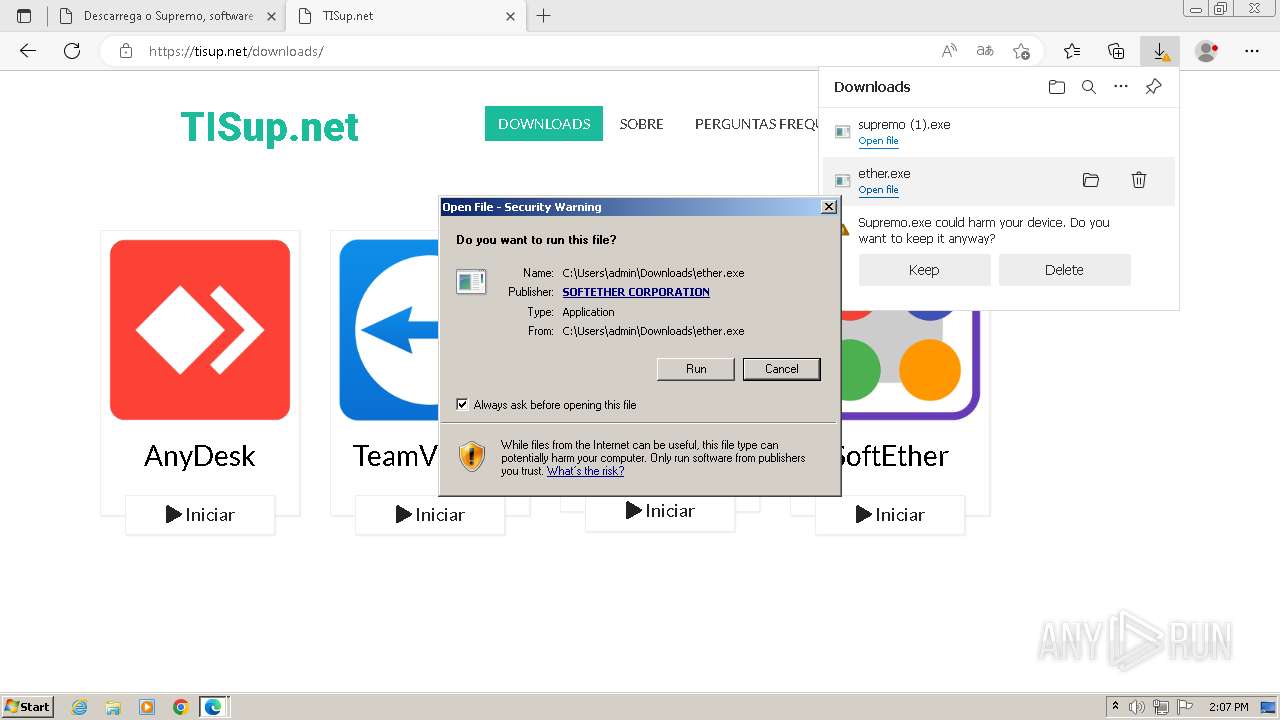The image size is (1280, 720).
Task: Keep the Supremo.exe download
Action: click(924, 270)
